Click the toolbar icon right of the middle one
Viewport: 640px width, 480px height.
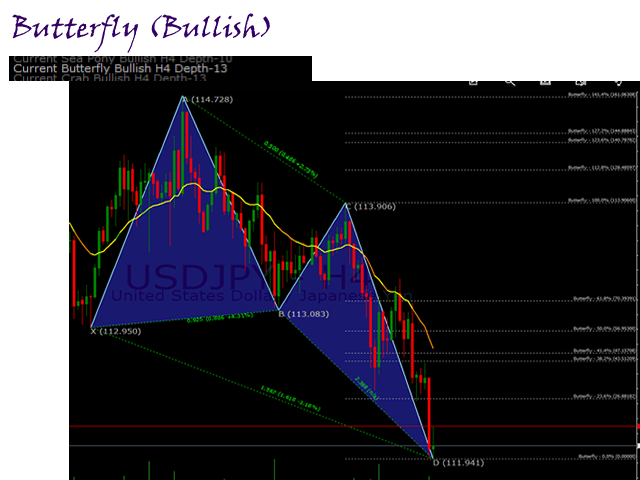580,84
